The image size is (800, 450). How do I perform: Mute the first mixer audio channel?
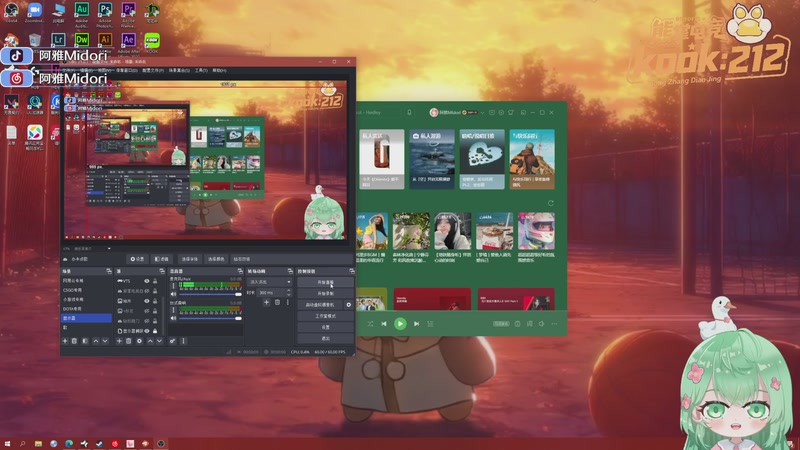(173, 294)
